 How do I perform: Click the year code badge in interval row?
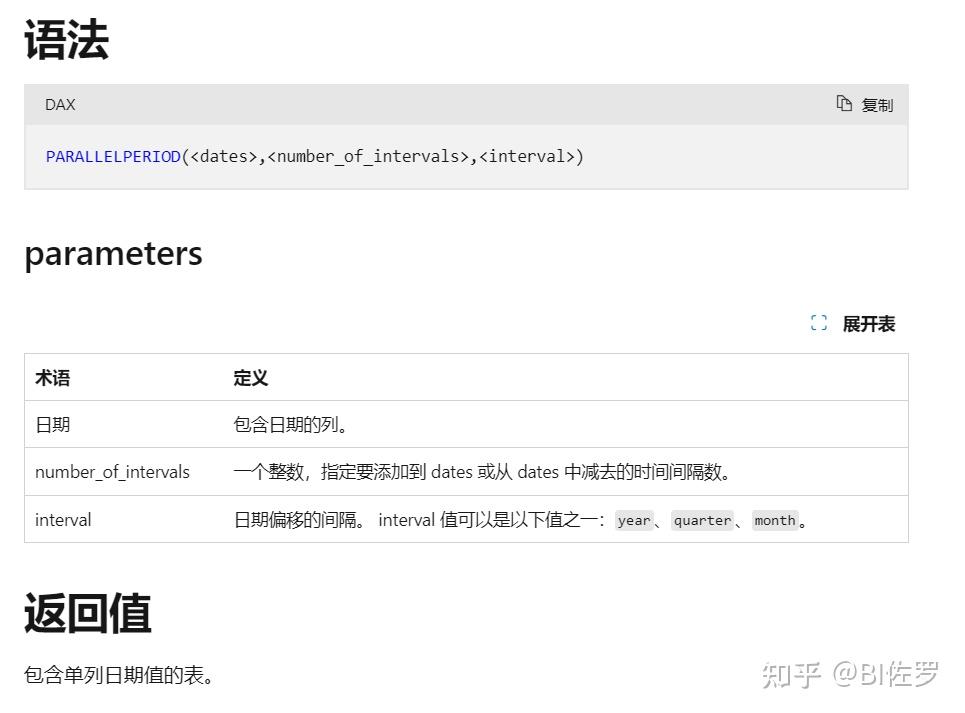(x=634, y=520)
